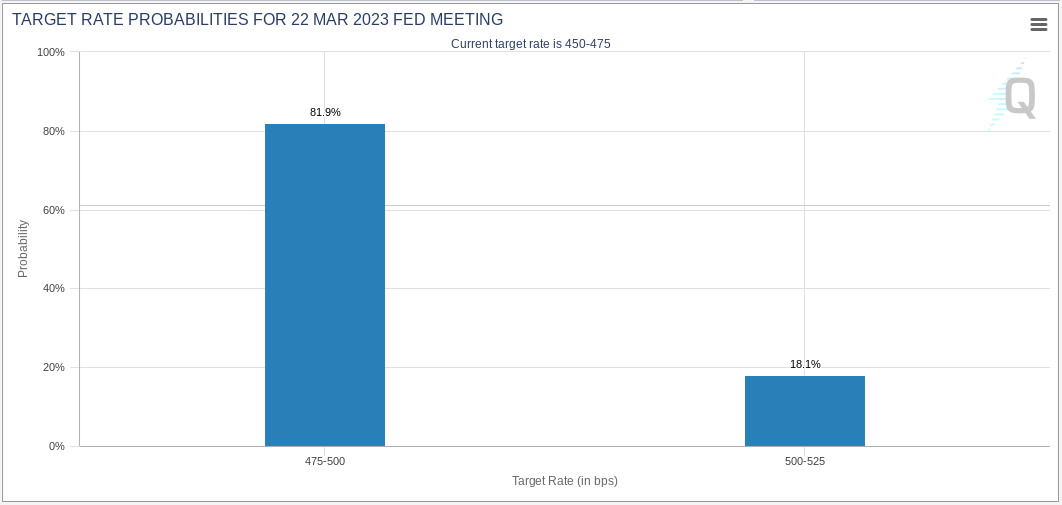1062x505 pixels.
Task: Click the Target Rate (in bps) axis title
Action: [565, 481]
